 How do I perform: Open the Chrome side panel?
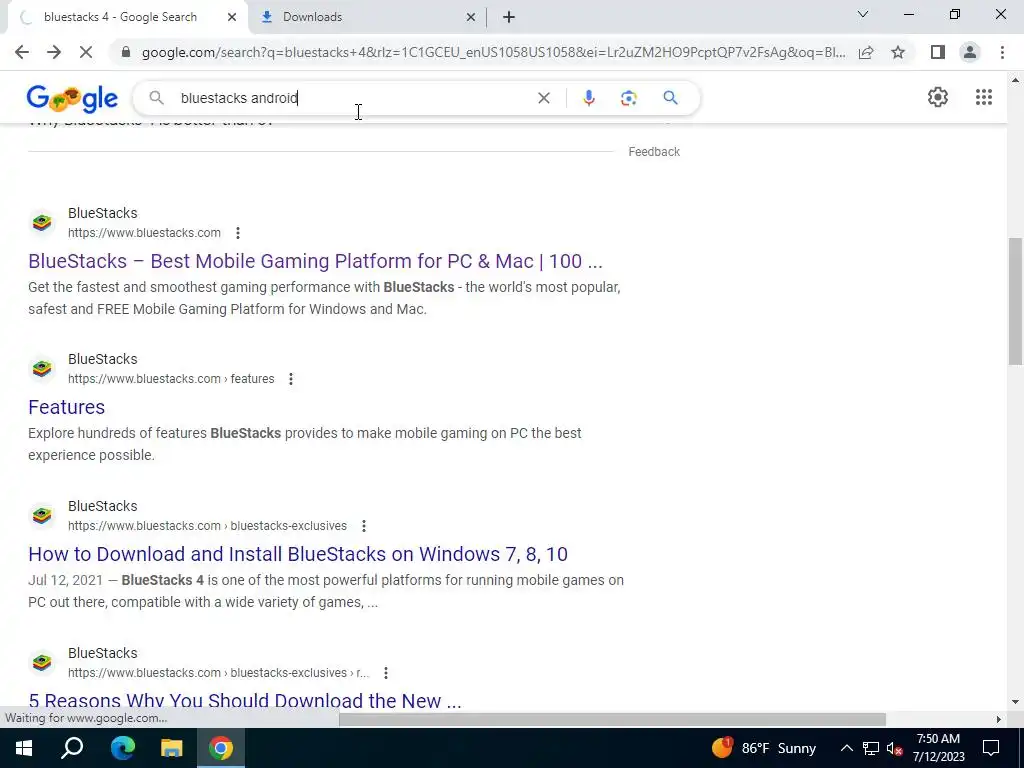click(938, 52)
